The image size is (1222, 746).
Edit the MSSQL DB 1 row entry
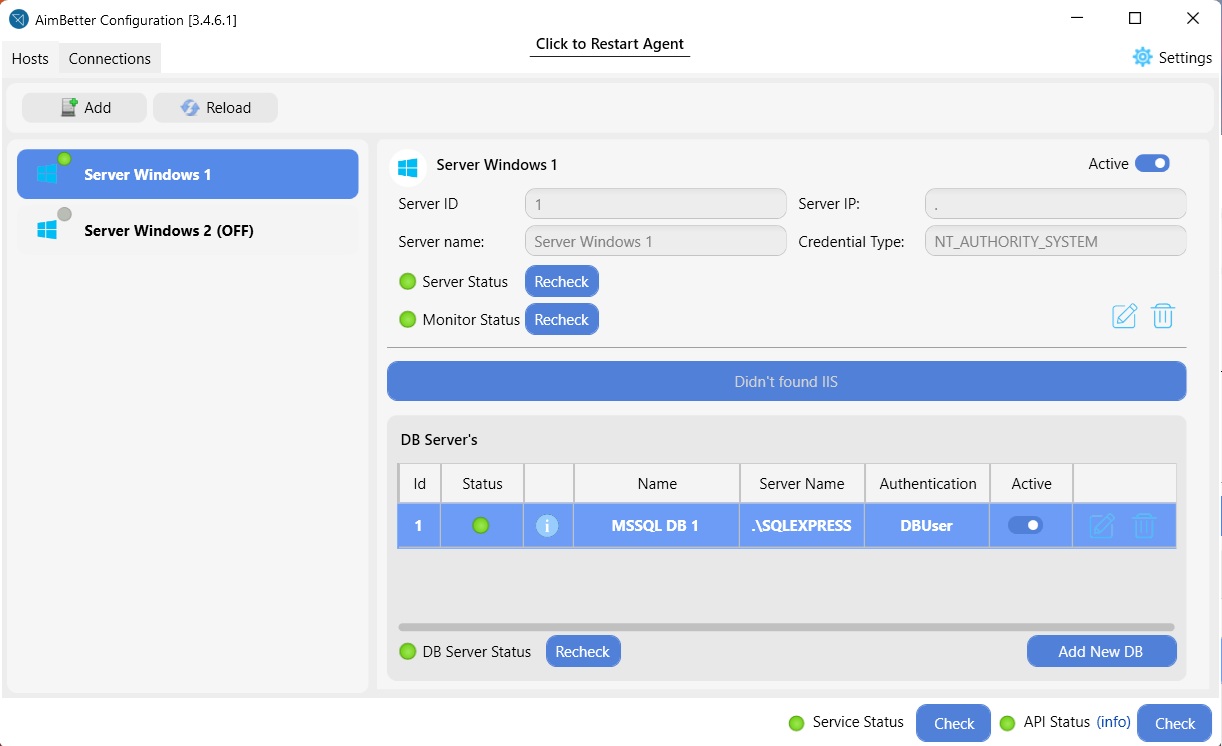1101,525
